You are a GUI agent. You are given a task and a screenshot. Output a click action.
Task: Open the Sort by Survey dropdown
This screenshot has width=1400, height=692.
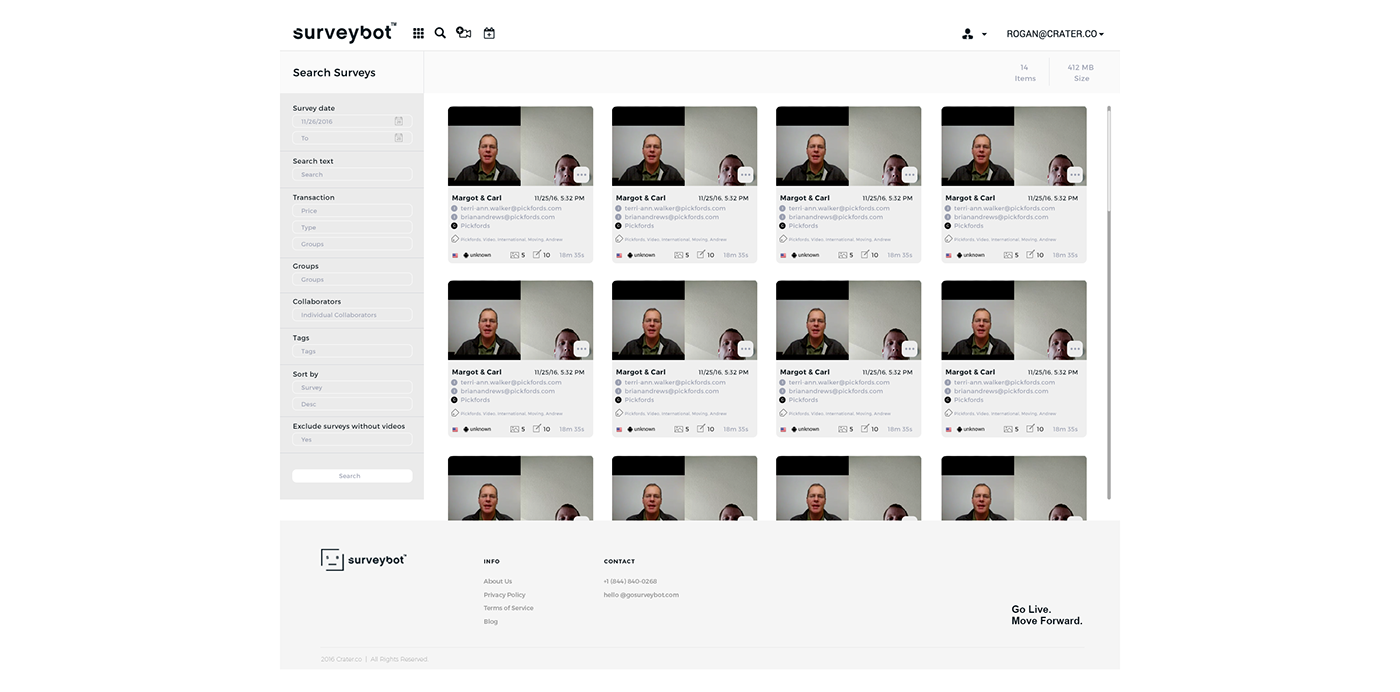click(x=352, y=388)
